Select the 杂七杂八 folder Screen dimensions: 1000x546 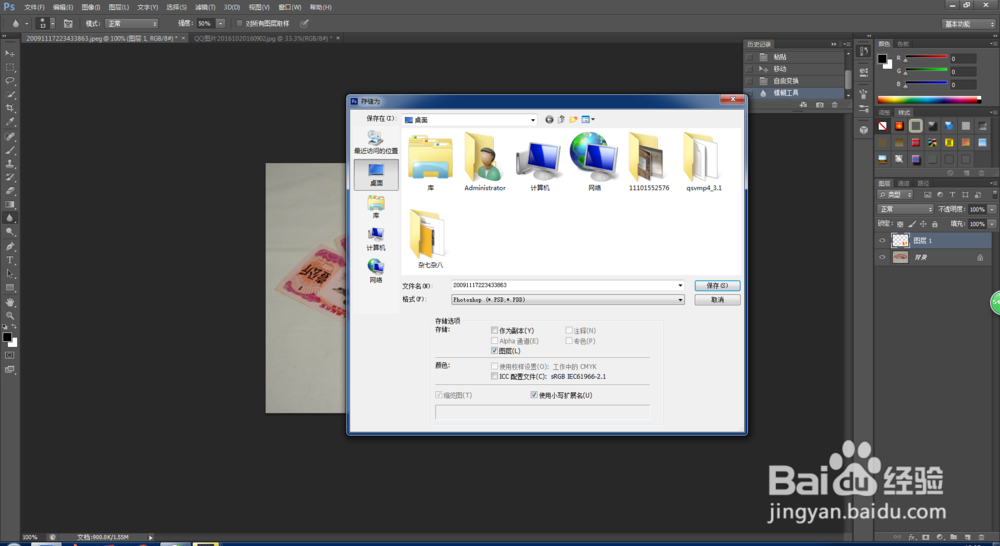[430, 239]
